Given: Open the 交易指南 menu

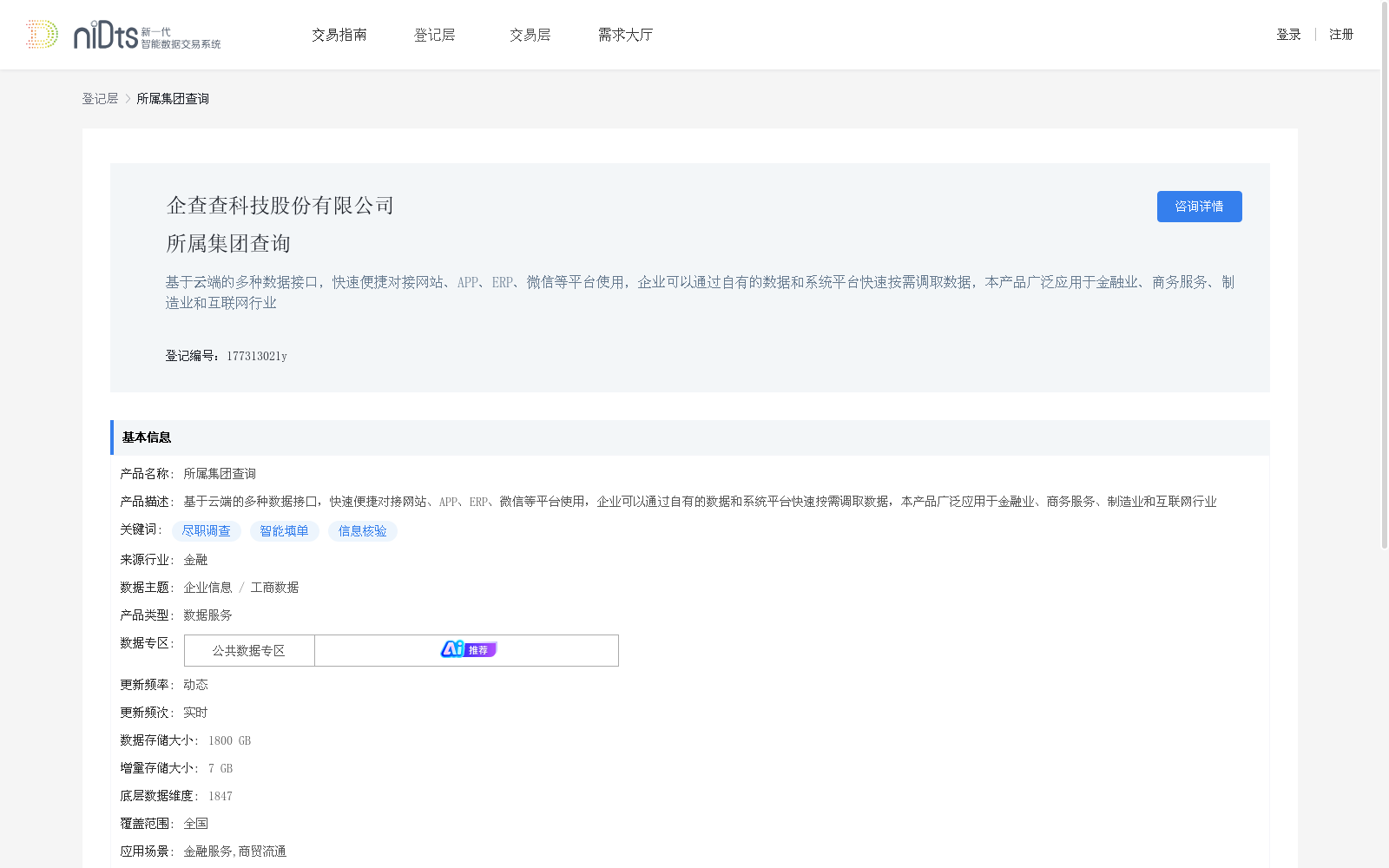Looking at the screenshot, I should [339, 35].
